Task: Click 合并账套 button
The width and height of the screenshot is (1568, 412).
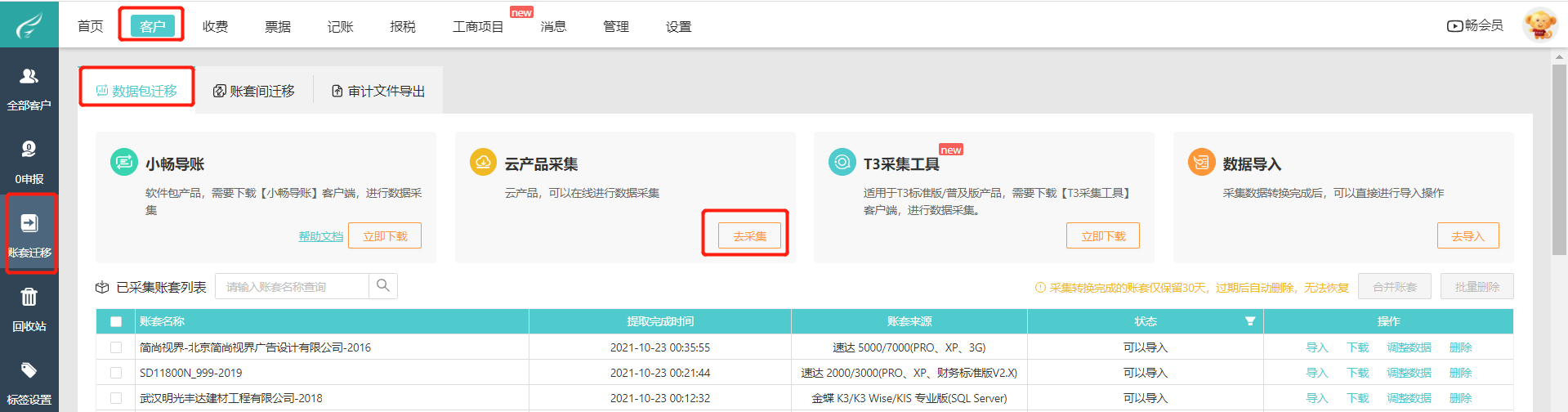Action: pos(1395,287)
